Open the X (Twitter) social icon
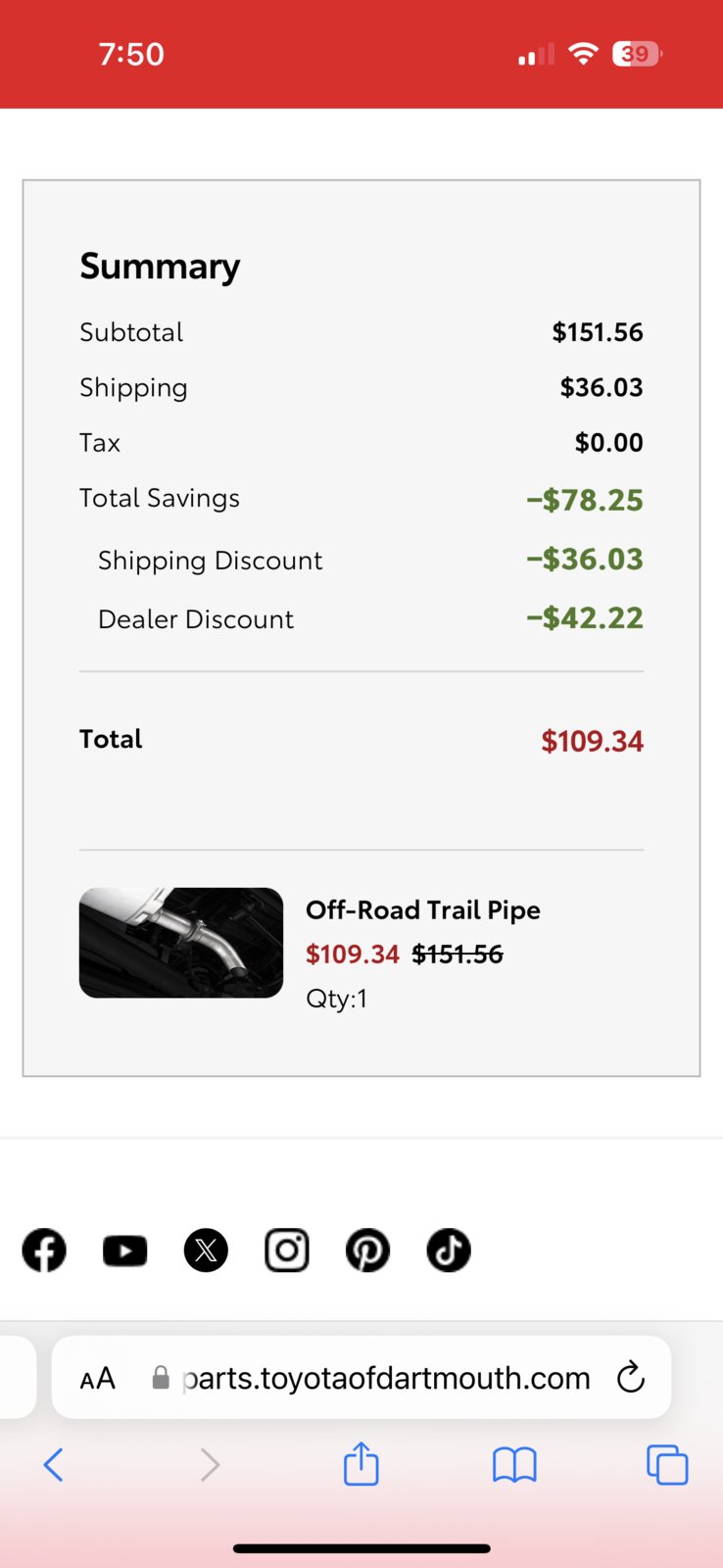Image resolution: width=723 pixels, height=1568 pixels. [x=206, y=1250]
